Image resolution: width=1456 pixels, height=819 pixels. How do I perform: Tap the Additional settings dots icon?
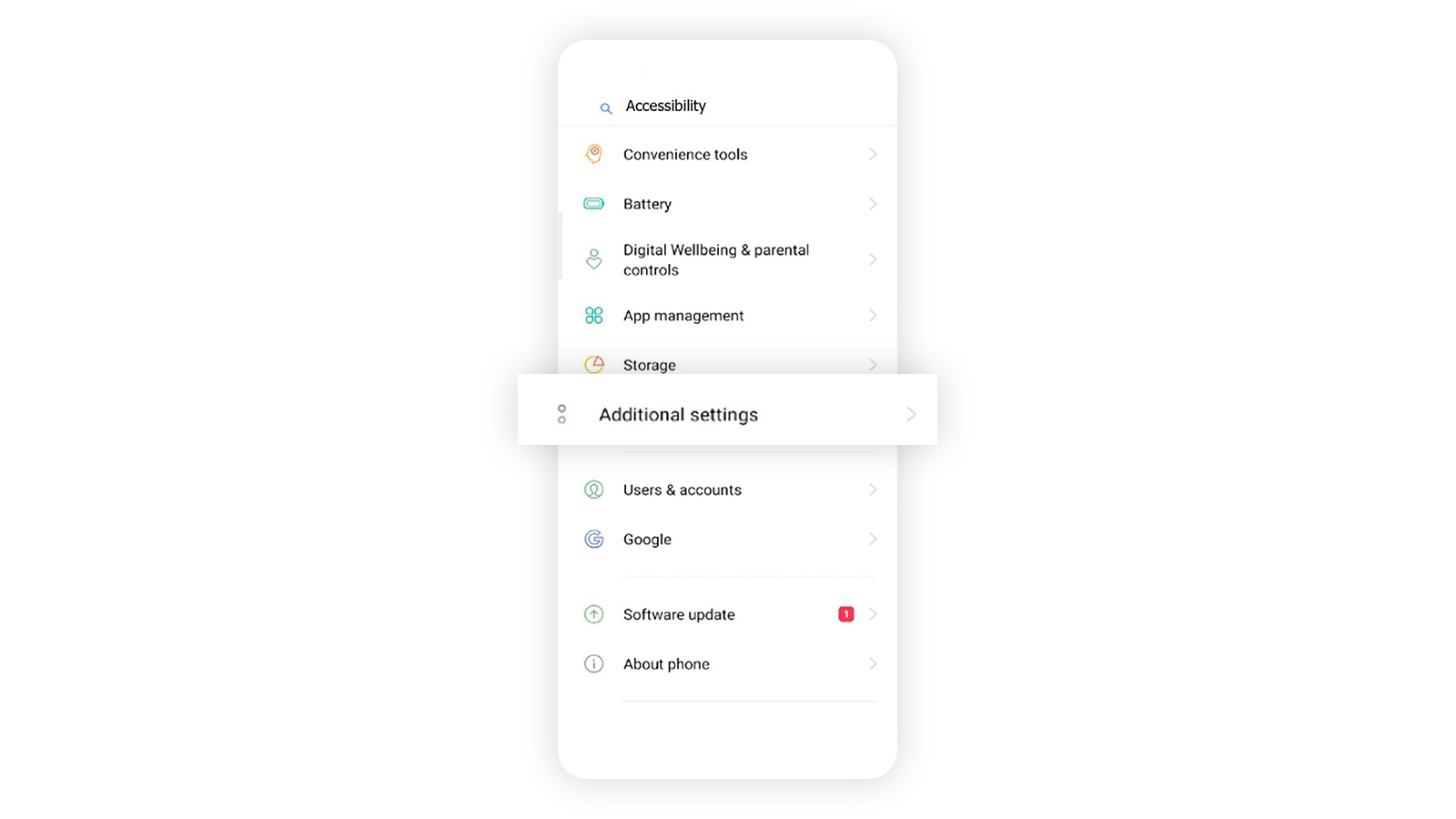(x=561, y=414)
